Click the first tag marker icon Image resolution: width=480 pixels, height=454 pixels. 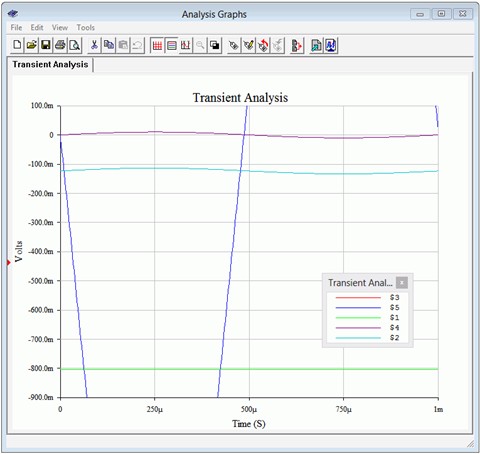[x=234, y=45]
